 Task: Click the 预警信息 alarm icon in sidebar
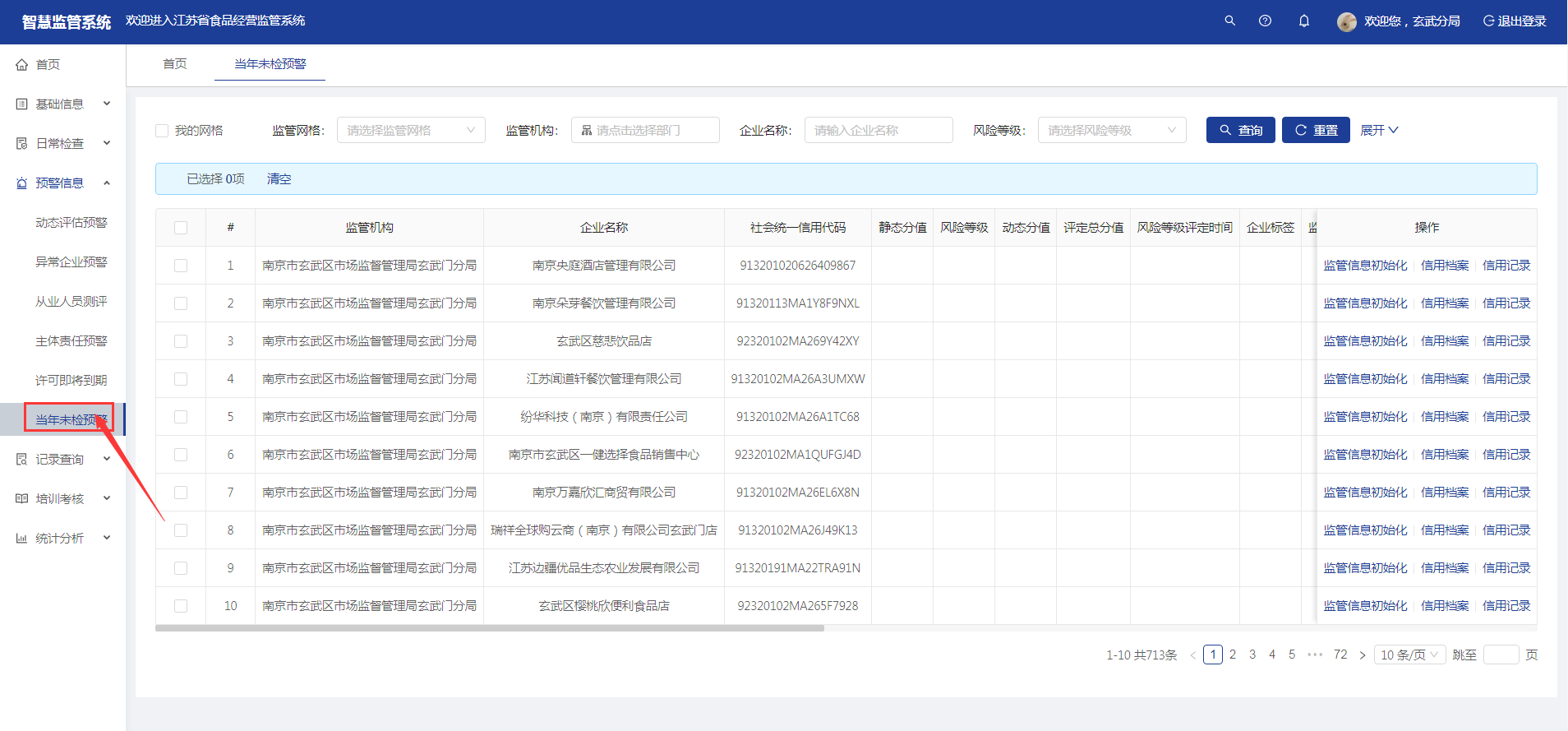22,183
